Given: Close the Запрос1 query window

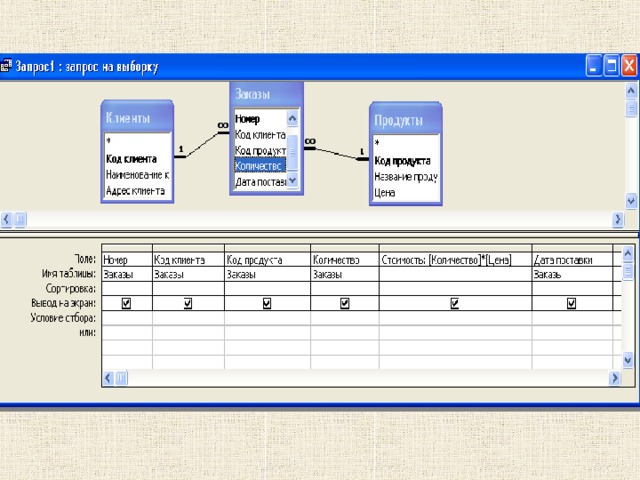Looking at the screenshot, I should (x=629, y=66).
